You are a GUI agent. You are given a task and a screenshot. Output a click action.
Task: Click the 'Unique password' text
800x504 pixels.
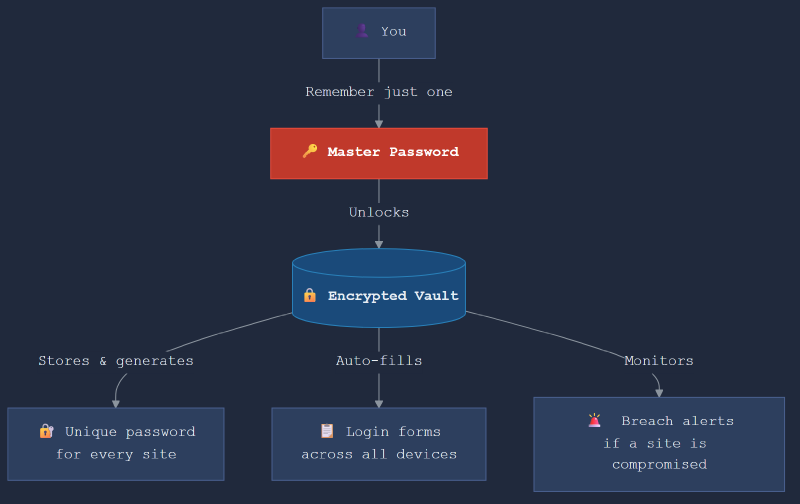[130, 432]
